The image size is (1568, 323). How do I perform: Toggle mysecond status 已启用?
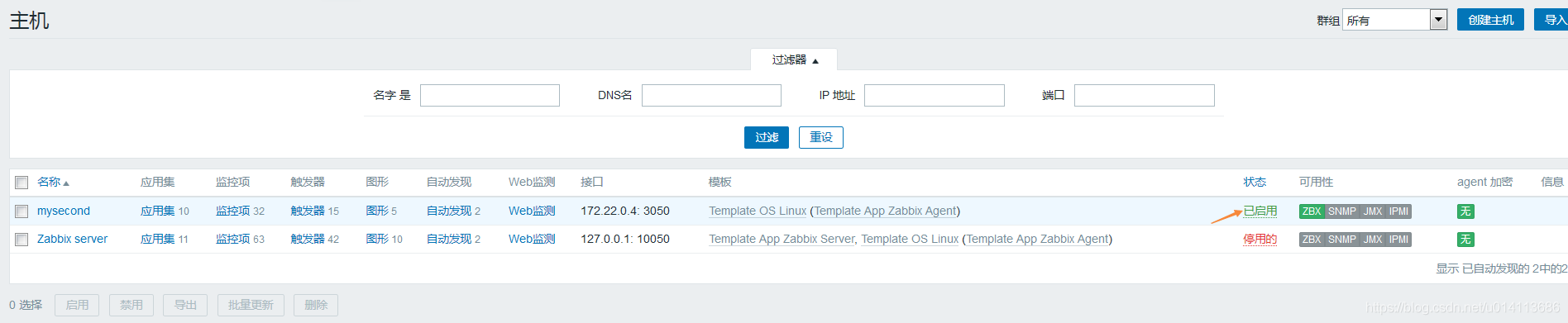[x=1260, y=211]
